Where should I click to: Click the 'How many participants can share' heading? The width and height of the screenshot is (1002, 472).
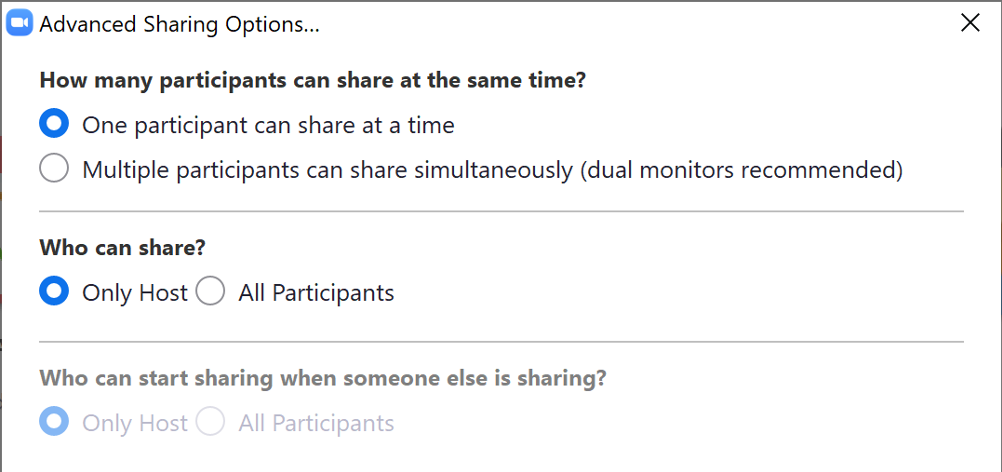pyautogui.click(x=312, y=81)
